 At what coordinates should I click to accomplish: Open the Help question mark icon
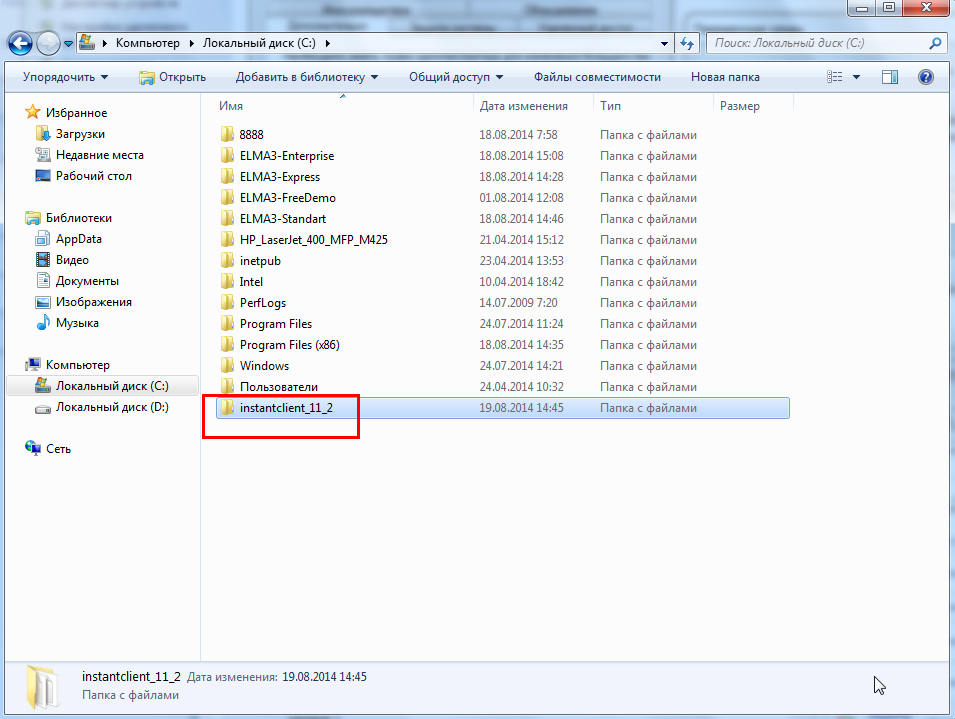coord(925,77)
